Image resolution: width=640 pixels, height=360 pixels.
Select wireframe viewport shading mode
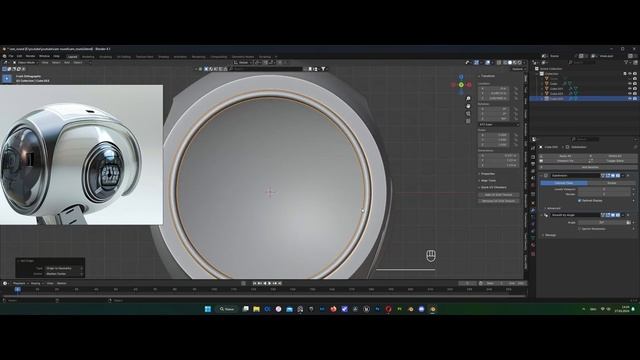coord(505,62)
